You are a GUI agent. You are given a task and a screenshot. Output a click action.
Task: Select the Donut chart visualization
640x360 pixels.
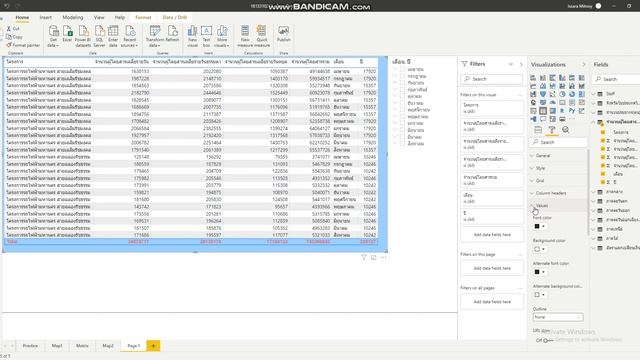tap(572, 94)
